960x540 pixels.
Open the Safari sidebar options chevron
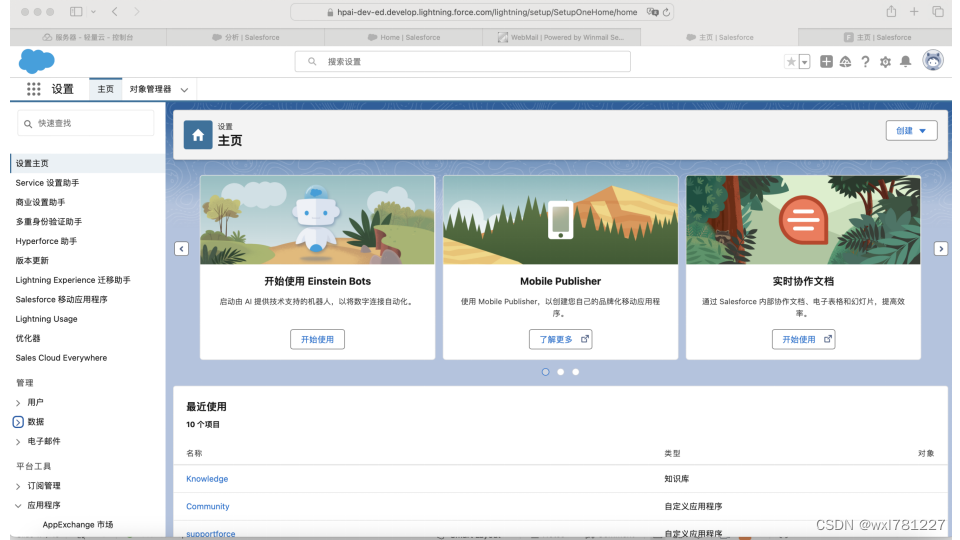(x=93, y=12)
